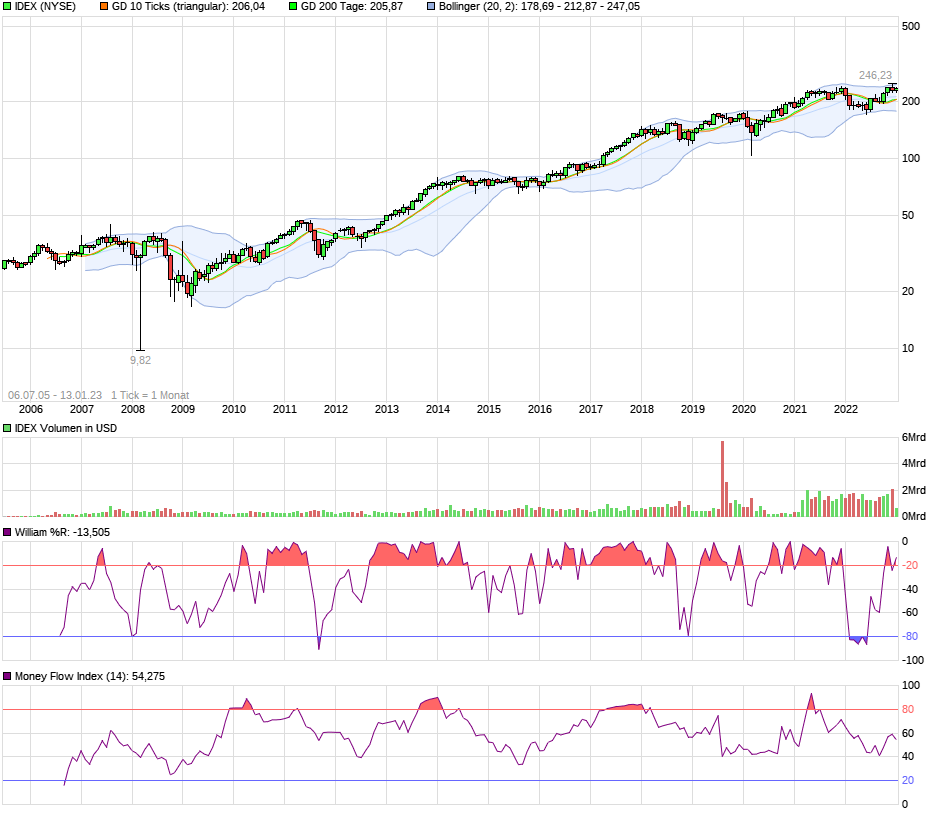Click the blue -80 oversold line in William %R
This screenshot has height=814, width=940.
coord(450,635)
